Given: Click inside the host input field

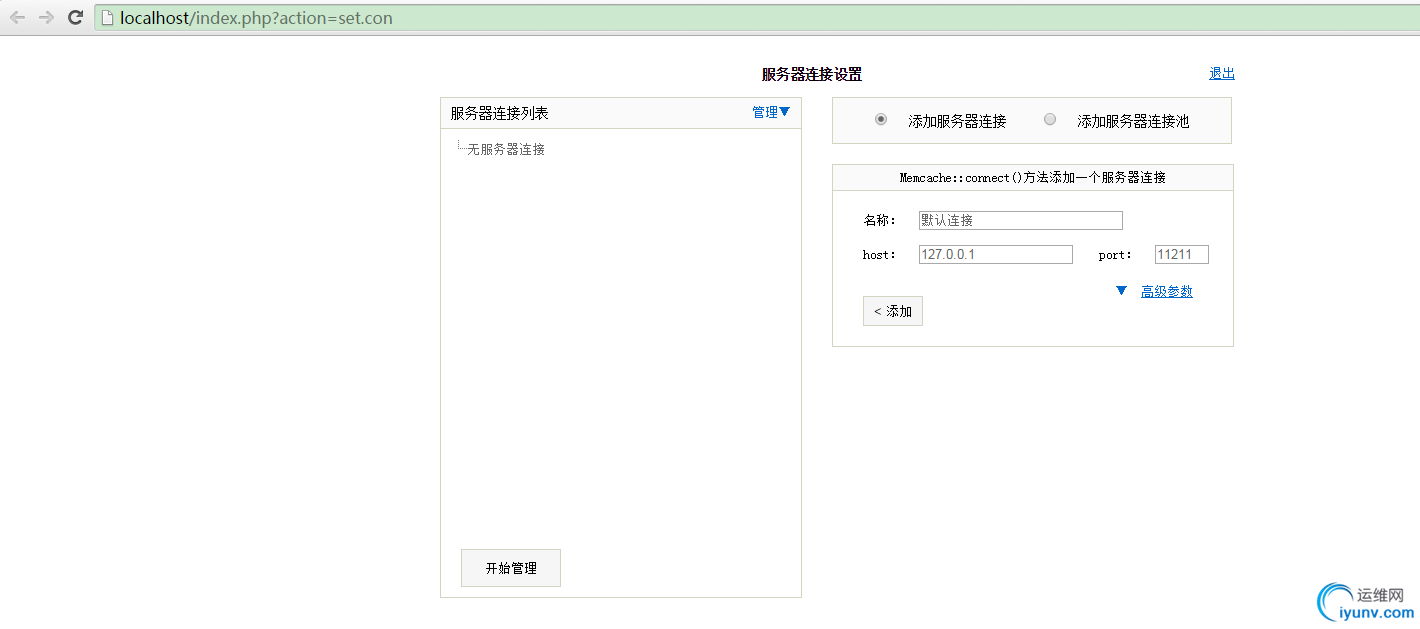Looking at the screenshot, I should pyautogui.click(x=995, y=254).
